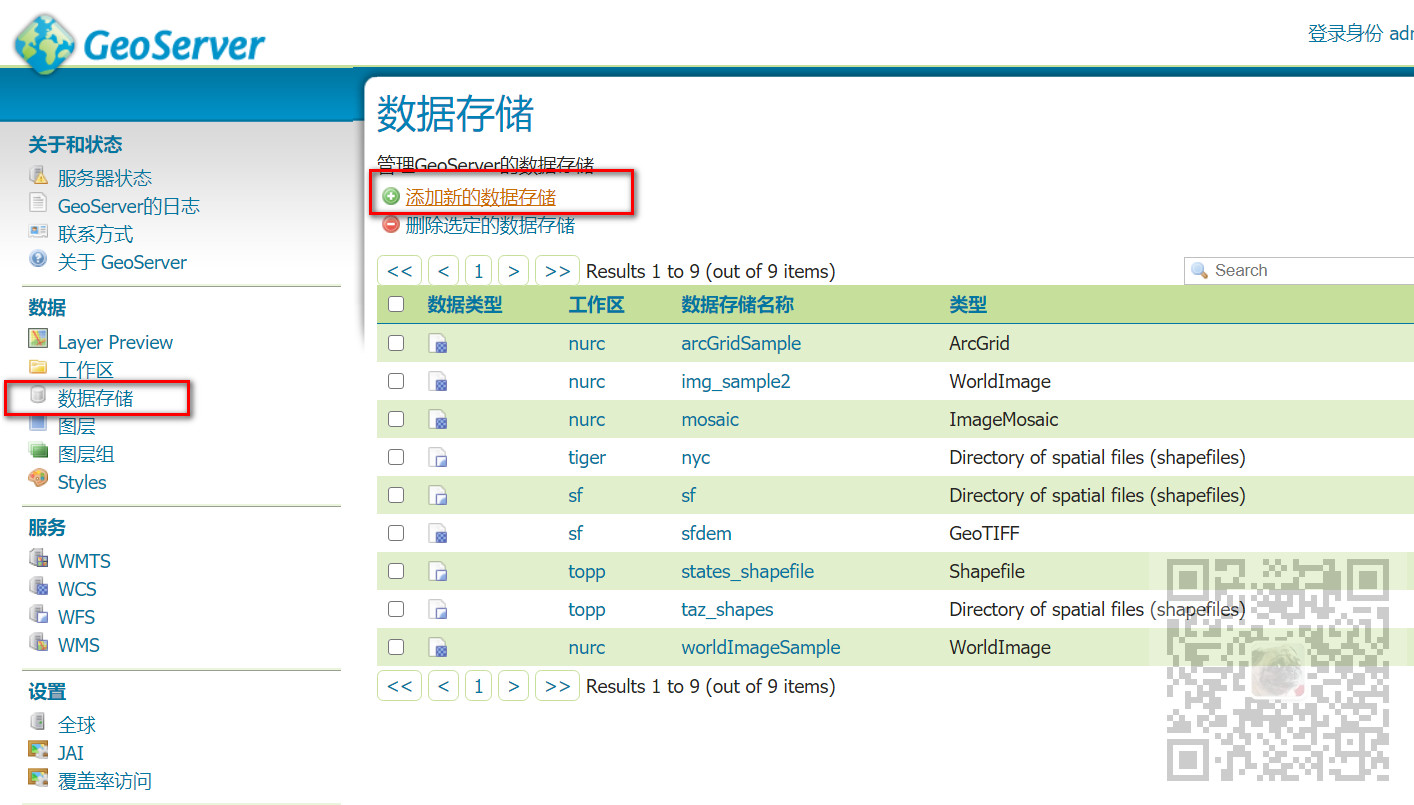
Task: Open GeoServer的日志 in the sidebar
Action: [129, 206]
